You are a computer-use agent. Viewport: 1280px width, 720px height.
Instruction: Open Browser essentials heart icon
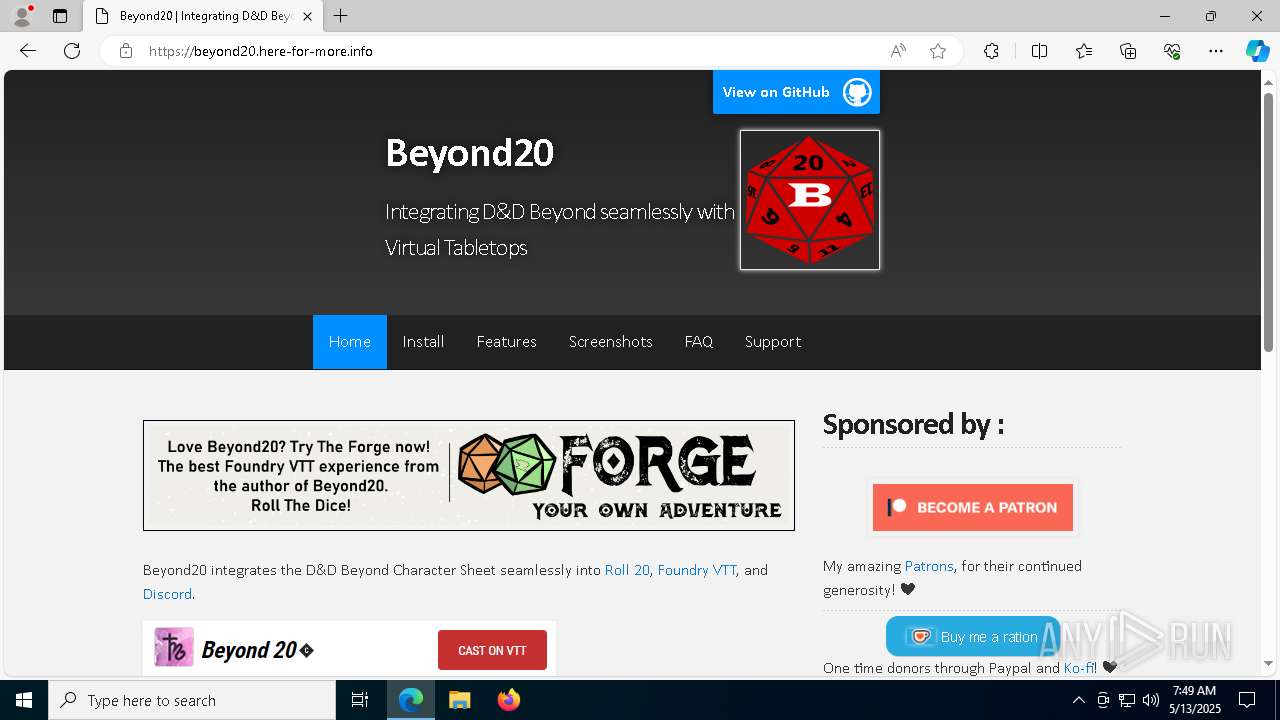pyautogui.click(x=1172, y=51)
